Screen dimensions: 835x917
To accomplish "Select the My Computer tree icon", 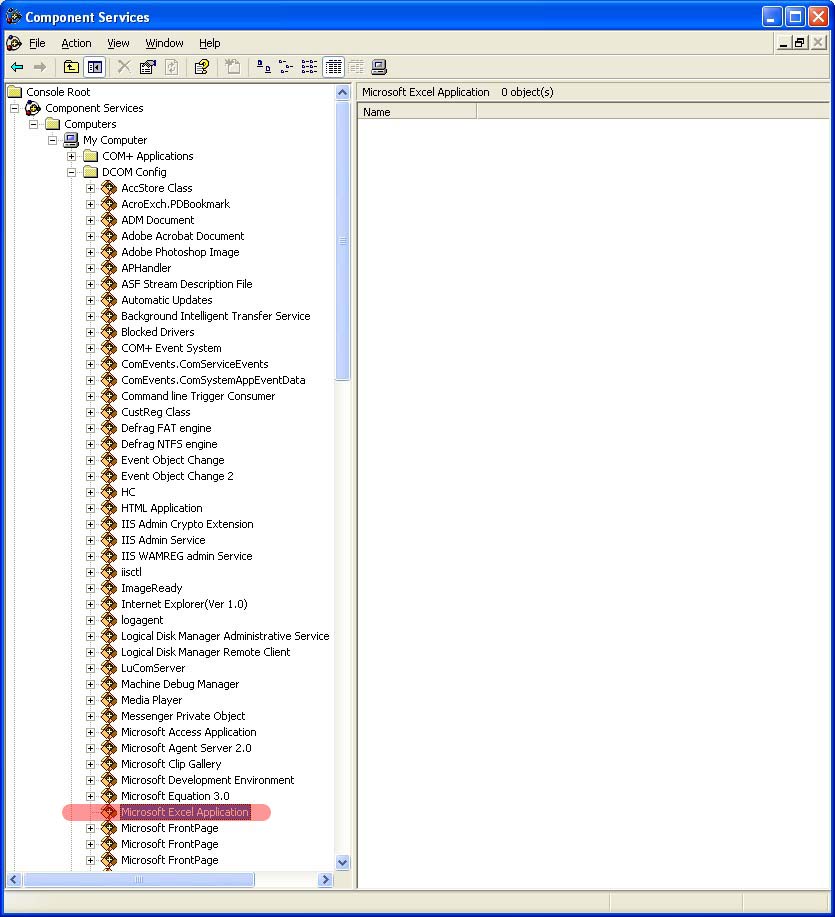I will (x=71, y=140).
